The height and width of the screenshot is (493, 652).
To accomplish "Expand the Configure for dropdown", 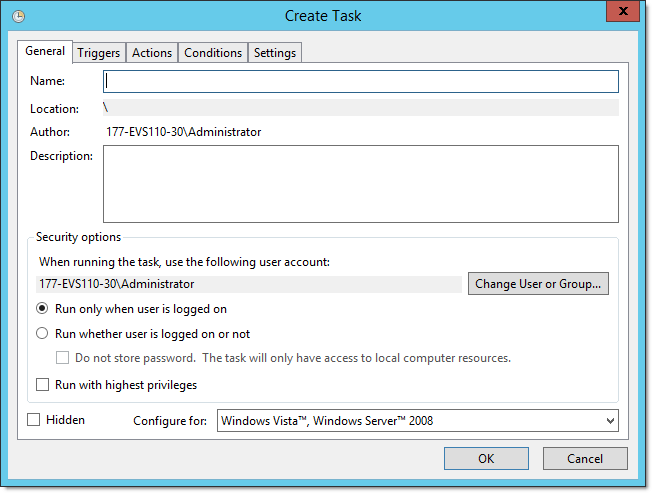I will (x=417, y=421).
